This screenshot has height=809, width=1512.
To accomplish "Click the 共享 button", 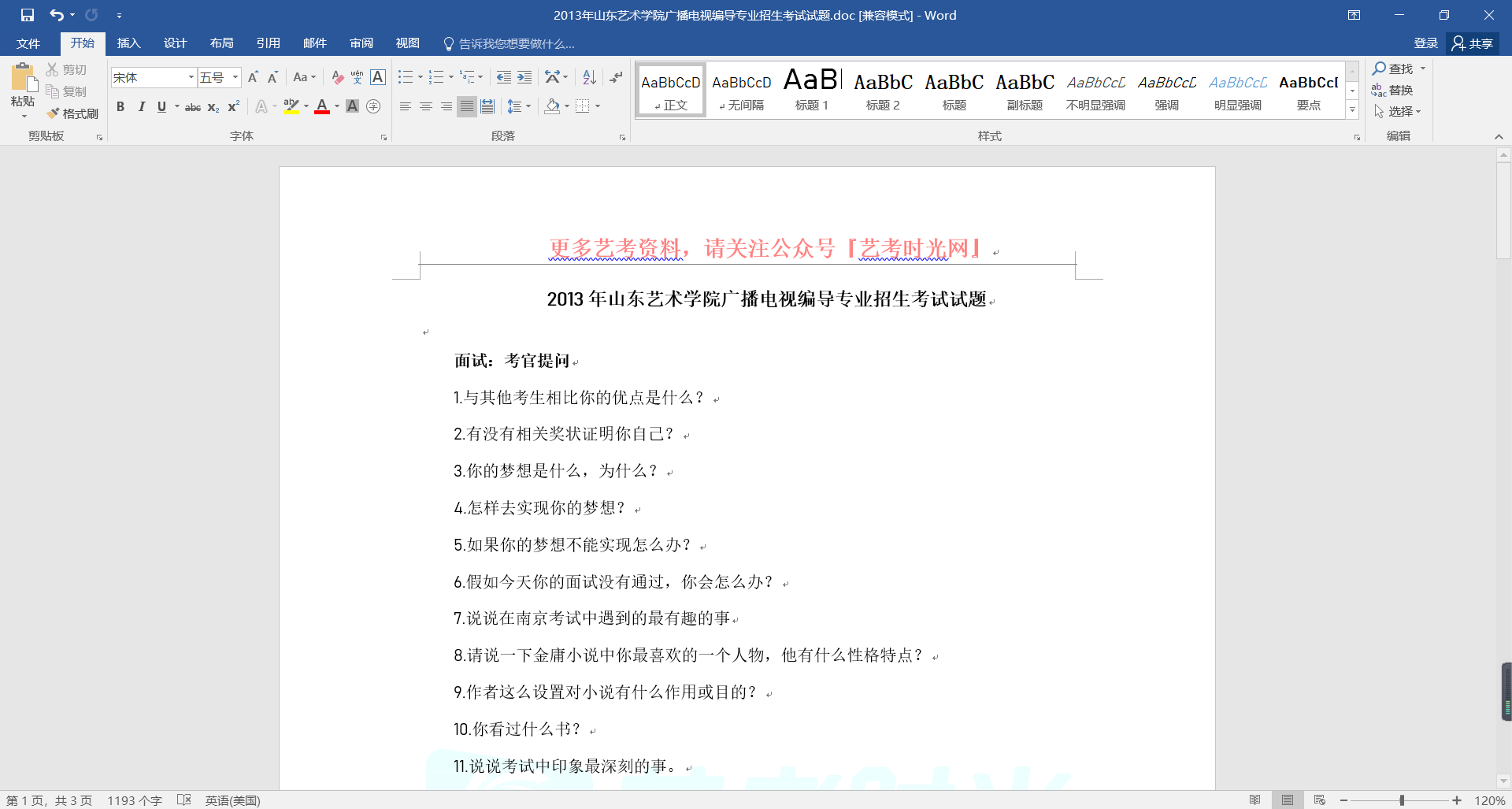I will [1473, 43].
